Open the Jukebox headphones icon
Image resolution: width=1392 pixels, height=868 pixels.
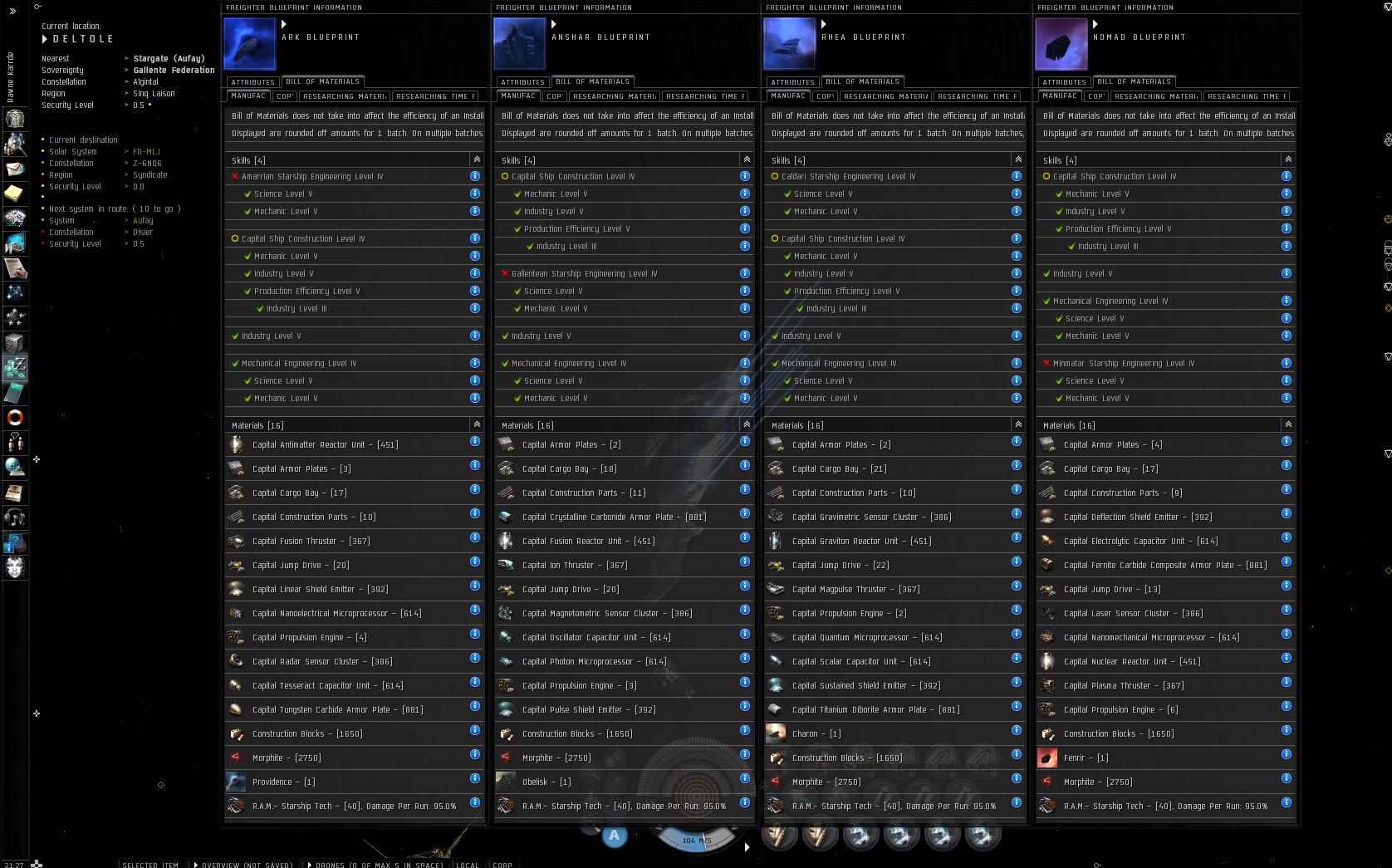tap(15, 517)
